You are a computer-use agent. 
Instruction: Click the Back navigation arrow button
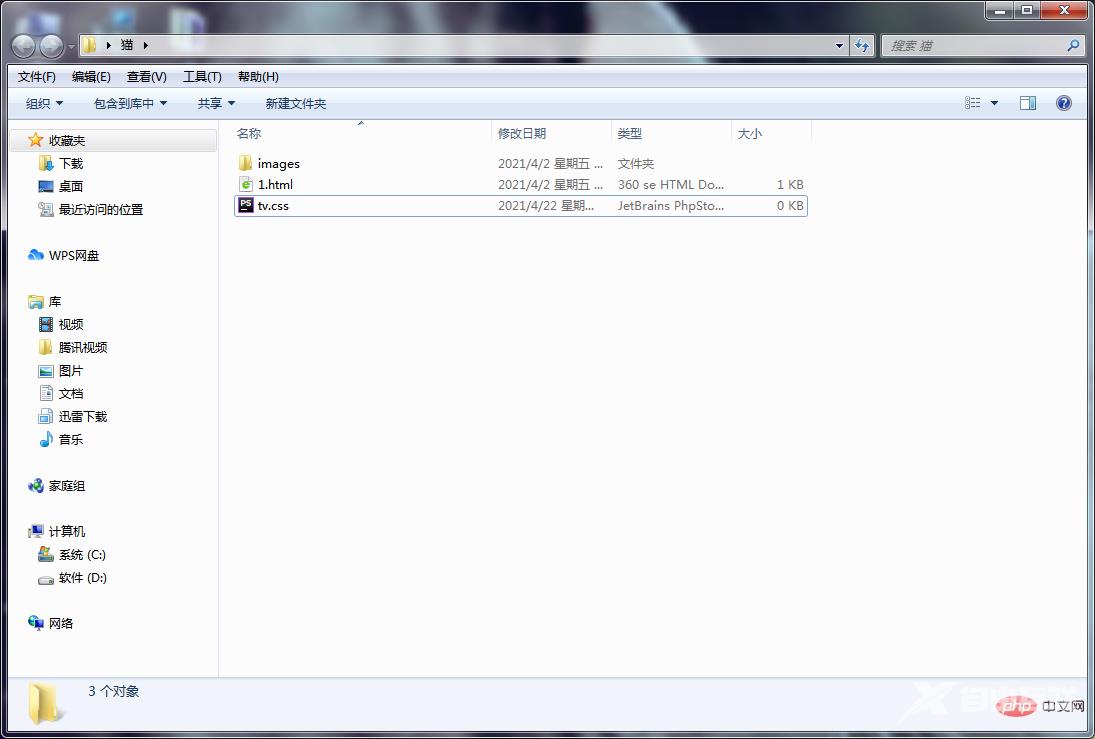click(x=24, y=46)
